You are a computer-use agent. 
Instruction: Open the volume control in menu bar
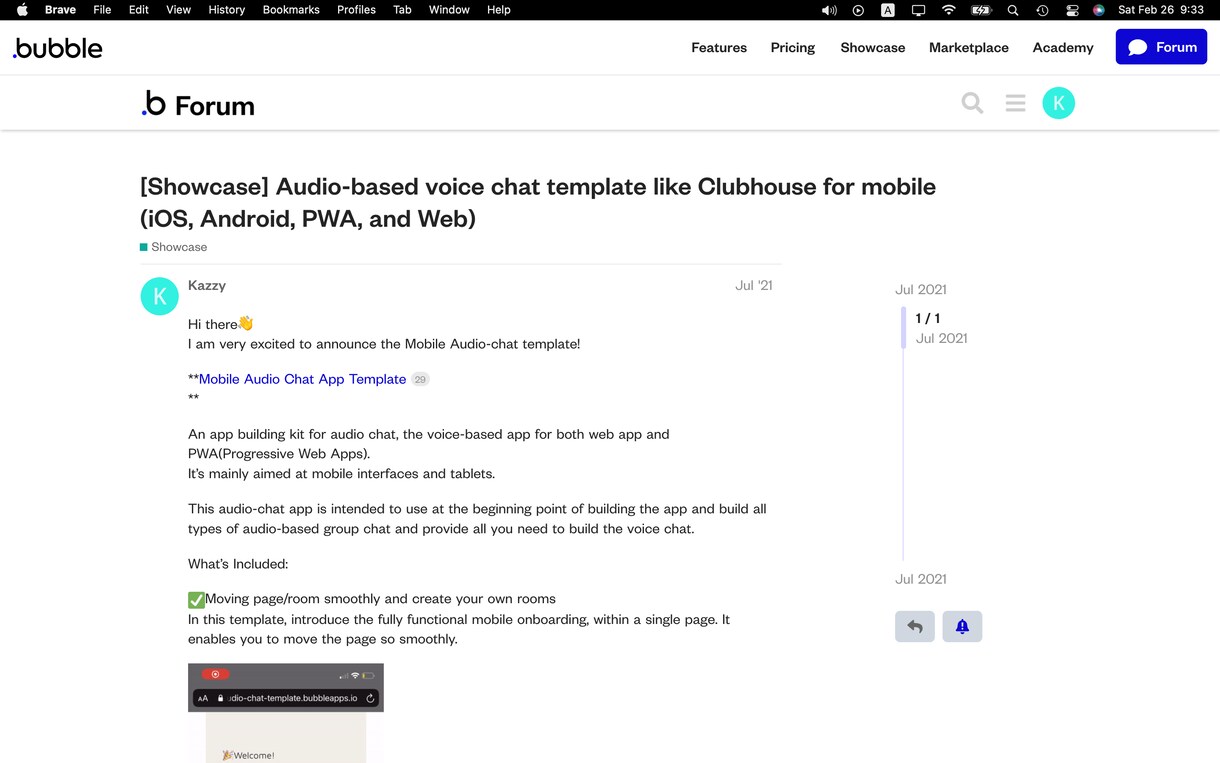point(829,10)
